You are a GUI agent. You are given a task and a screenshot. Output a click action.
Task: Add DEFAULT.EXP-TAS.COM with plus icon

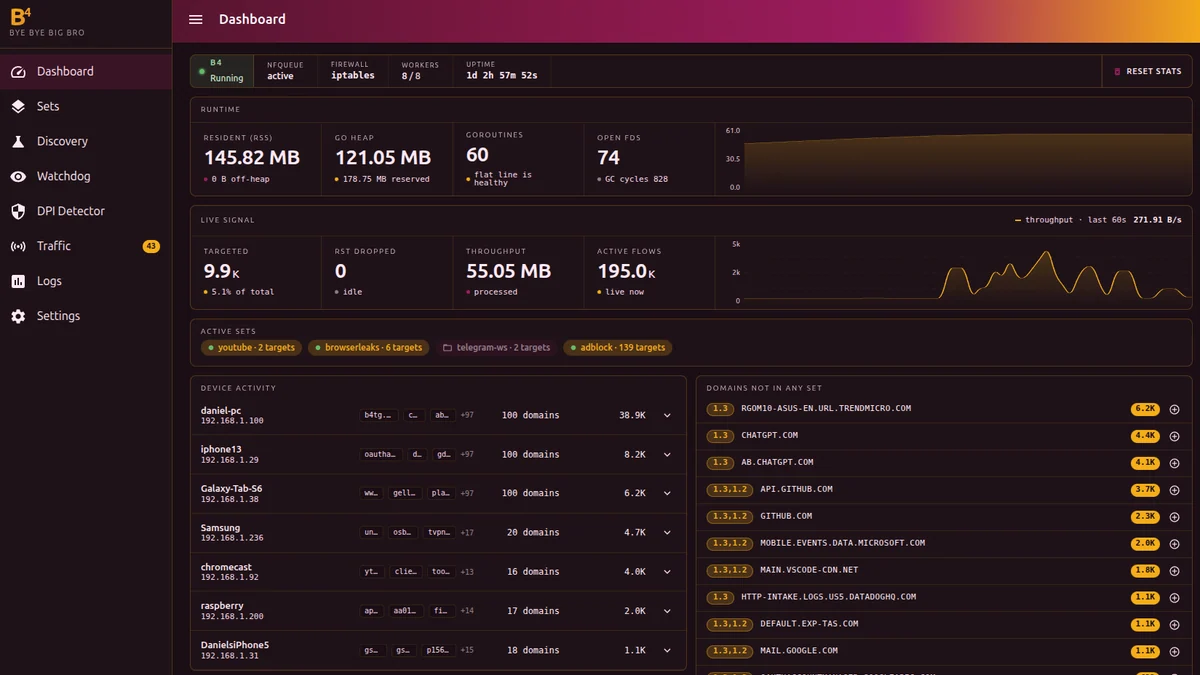[1174, 625]
